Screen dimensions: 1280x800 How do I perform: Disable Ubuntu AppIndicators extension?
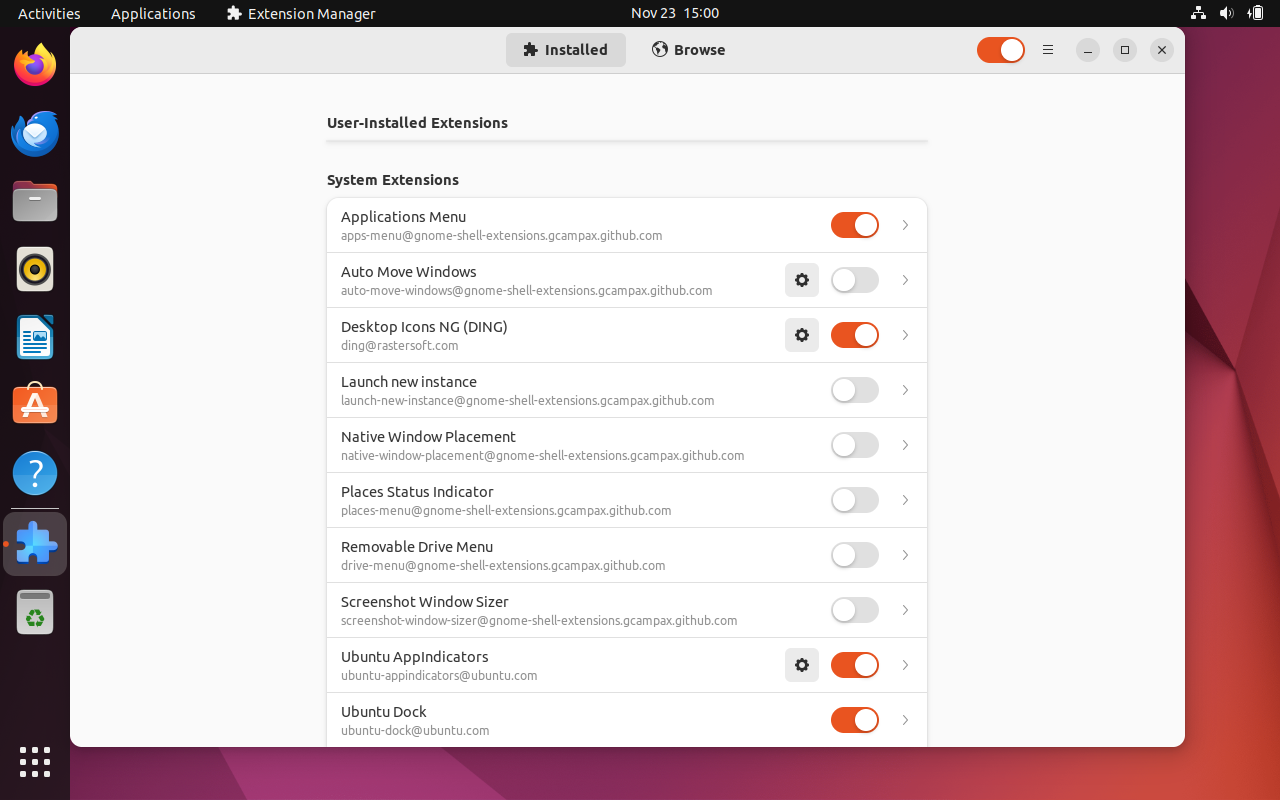855,665
